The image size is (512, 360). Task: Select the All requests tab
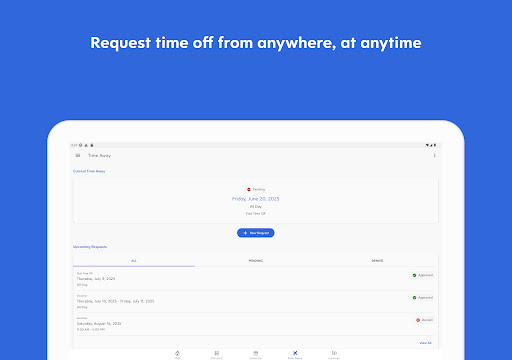[x=134, y=261]
